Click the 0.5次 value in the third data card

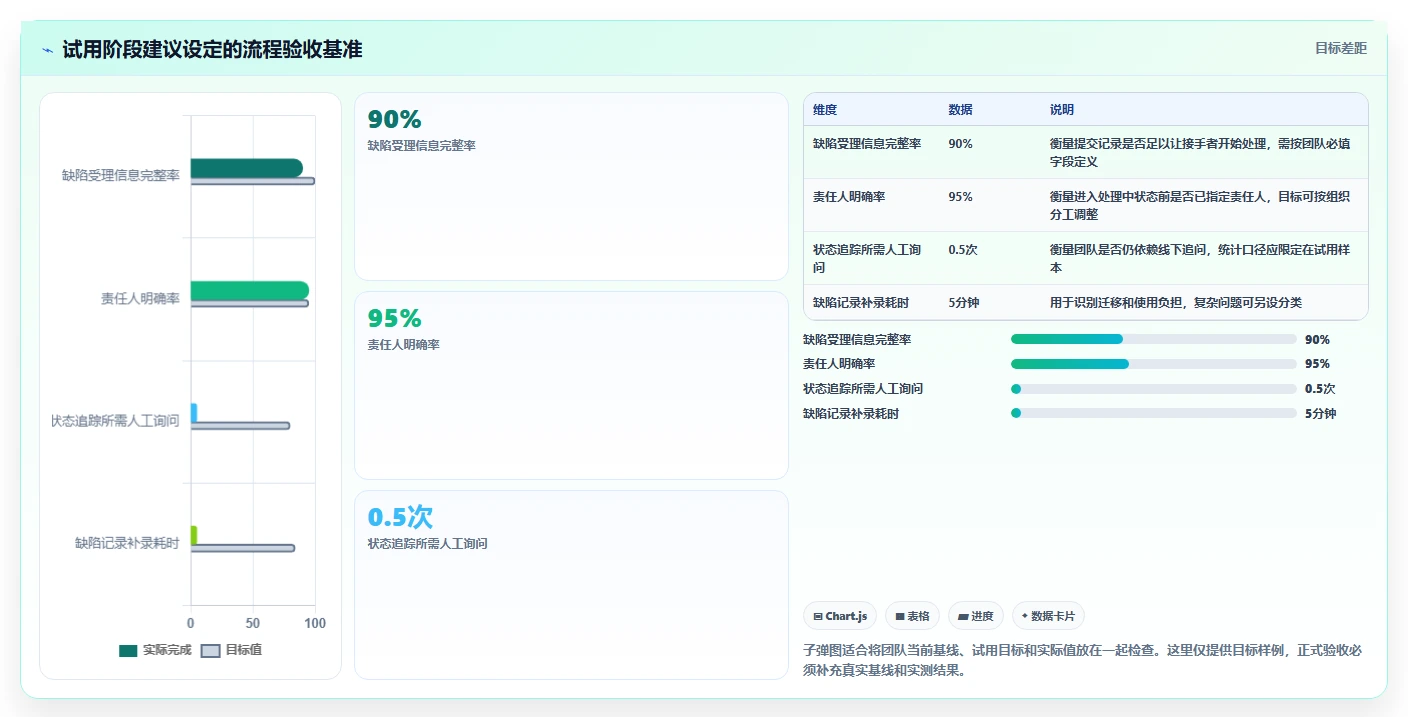pos(400,518)
